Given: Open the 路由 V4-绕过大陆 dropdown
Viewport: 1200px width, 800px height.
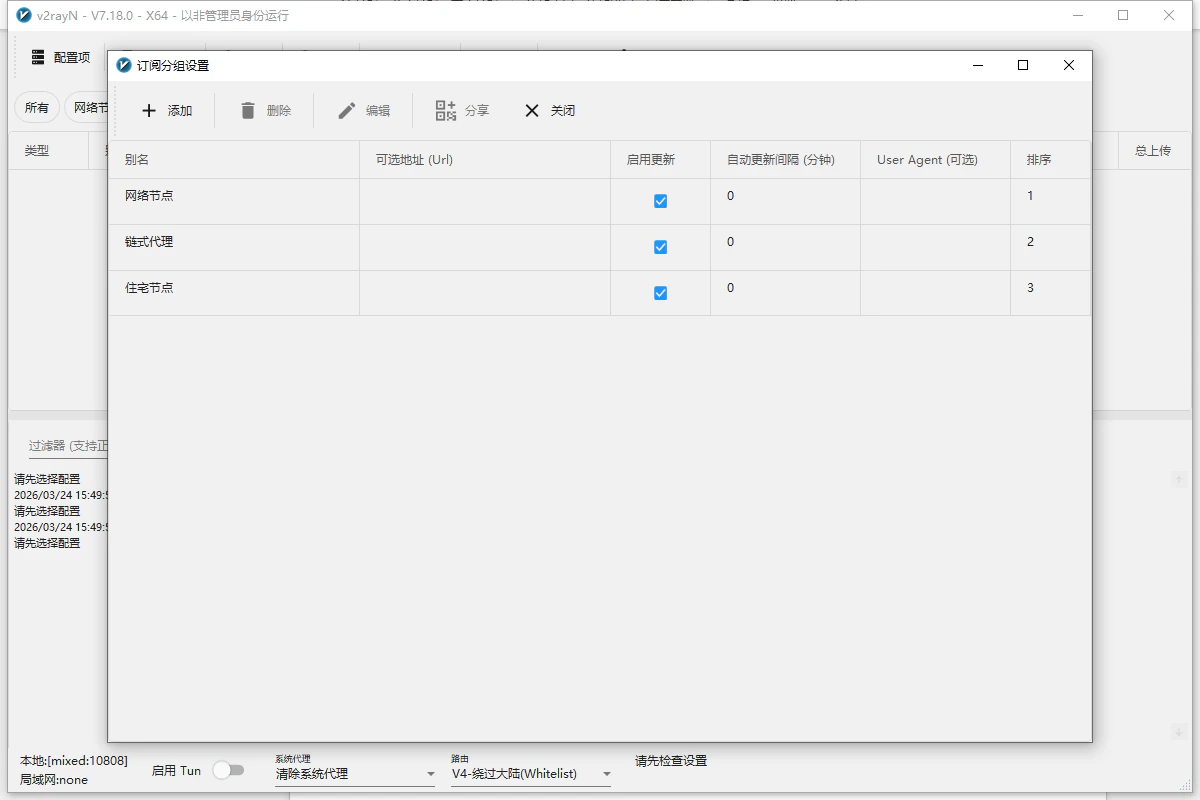Looking at the screenshot, I should (x=531, y=774).
